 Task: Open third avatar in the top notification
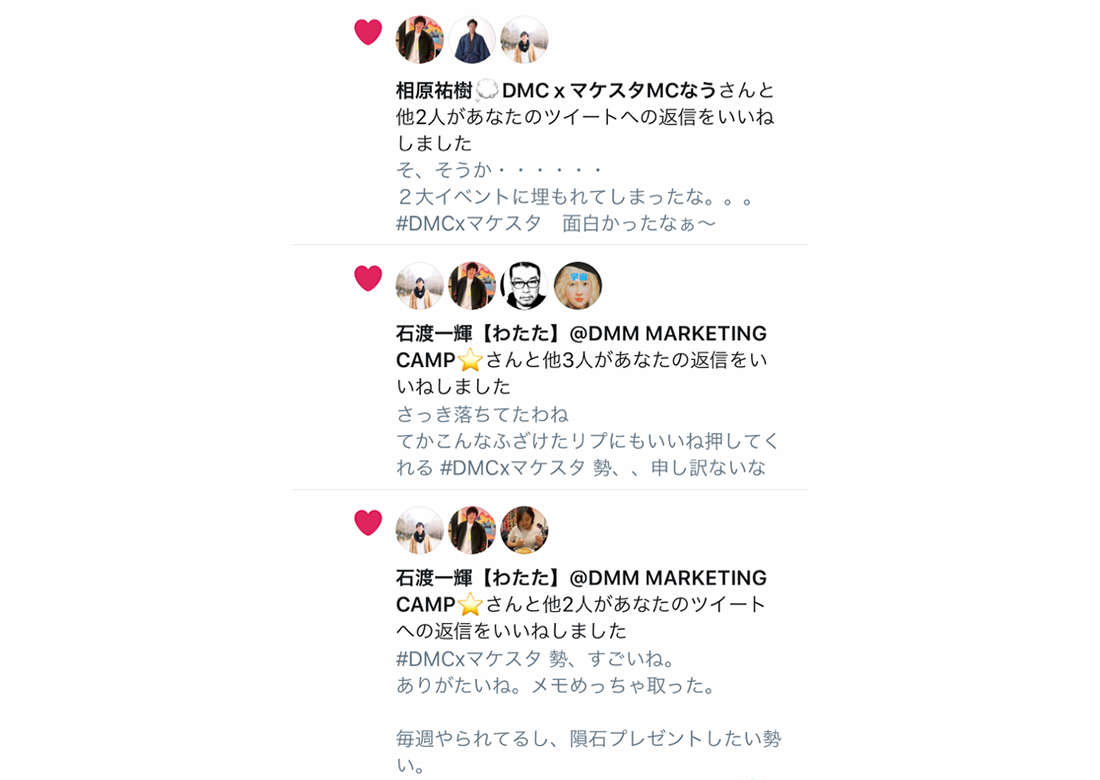[x=524, y=40]
